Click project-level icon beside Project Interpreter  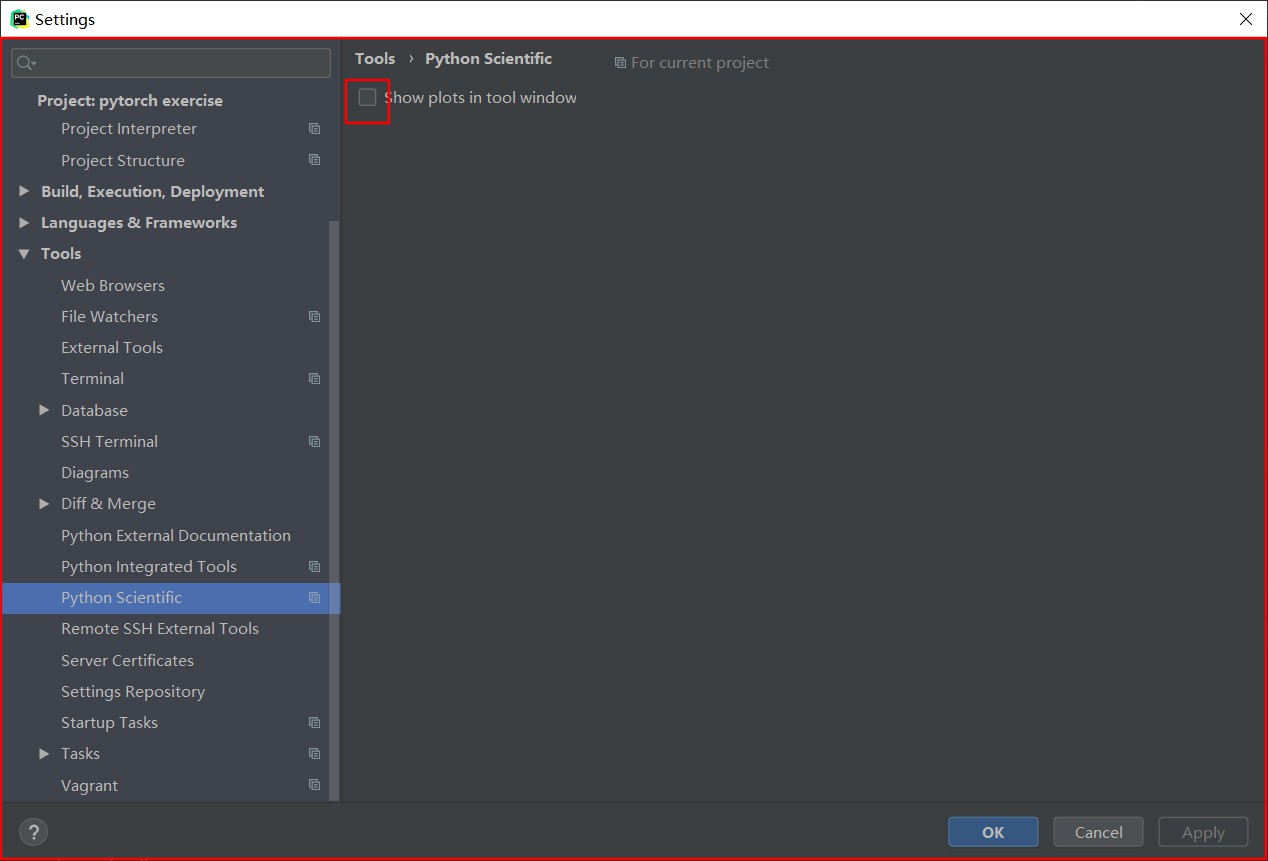pos(314,129)
